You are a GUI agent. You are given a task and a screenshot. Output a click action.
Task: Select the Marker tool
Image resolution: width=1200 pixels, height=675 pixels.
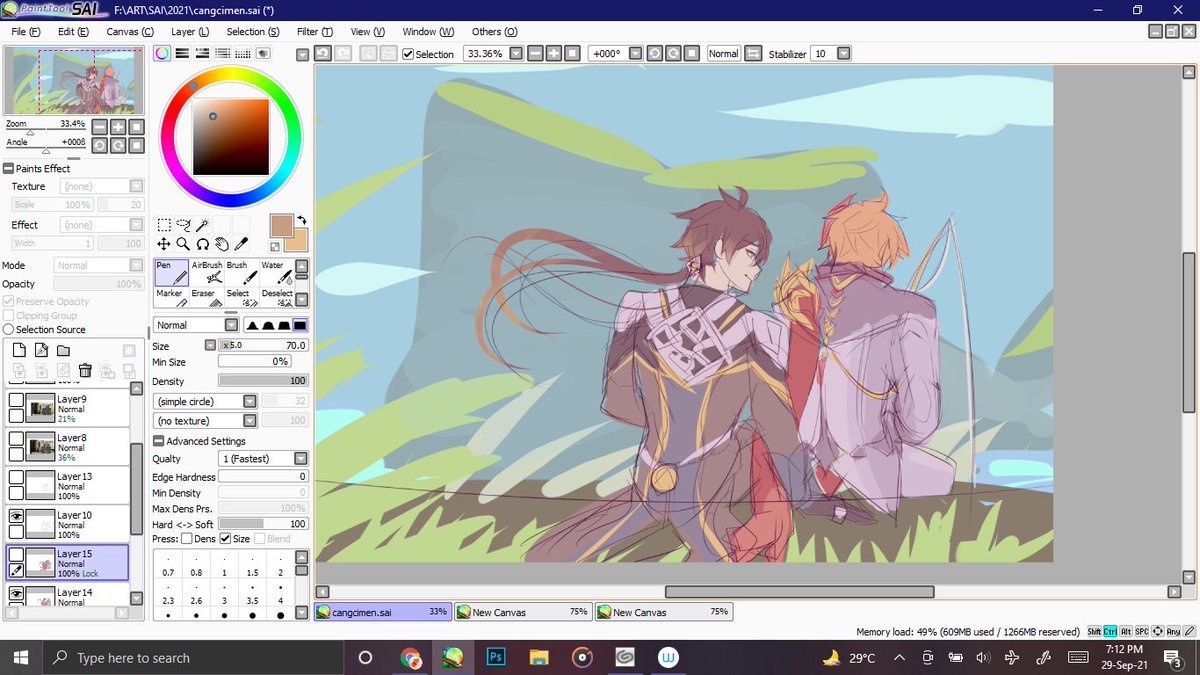point(171,297)
